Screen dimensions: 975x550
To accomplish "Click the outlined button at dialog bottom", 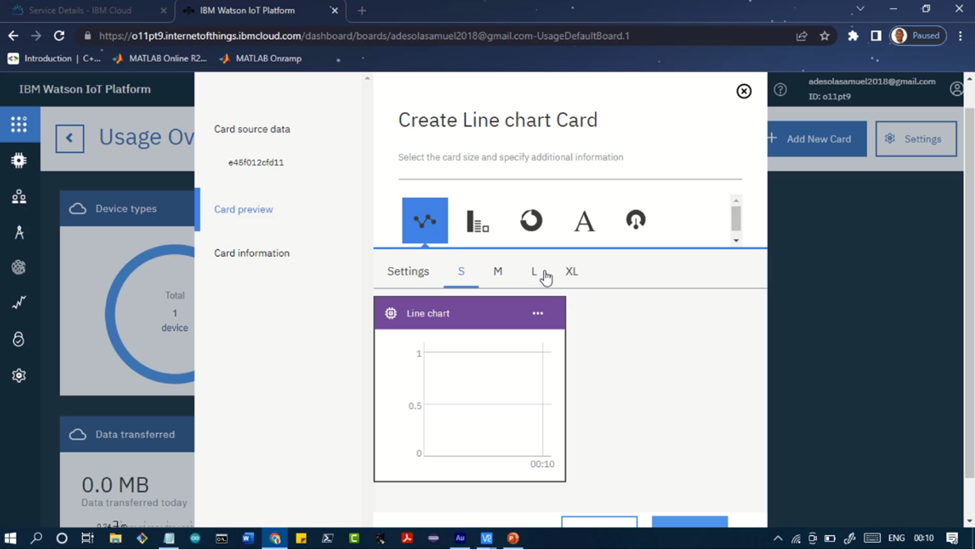I will [x=599, y=521].
